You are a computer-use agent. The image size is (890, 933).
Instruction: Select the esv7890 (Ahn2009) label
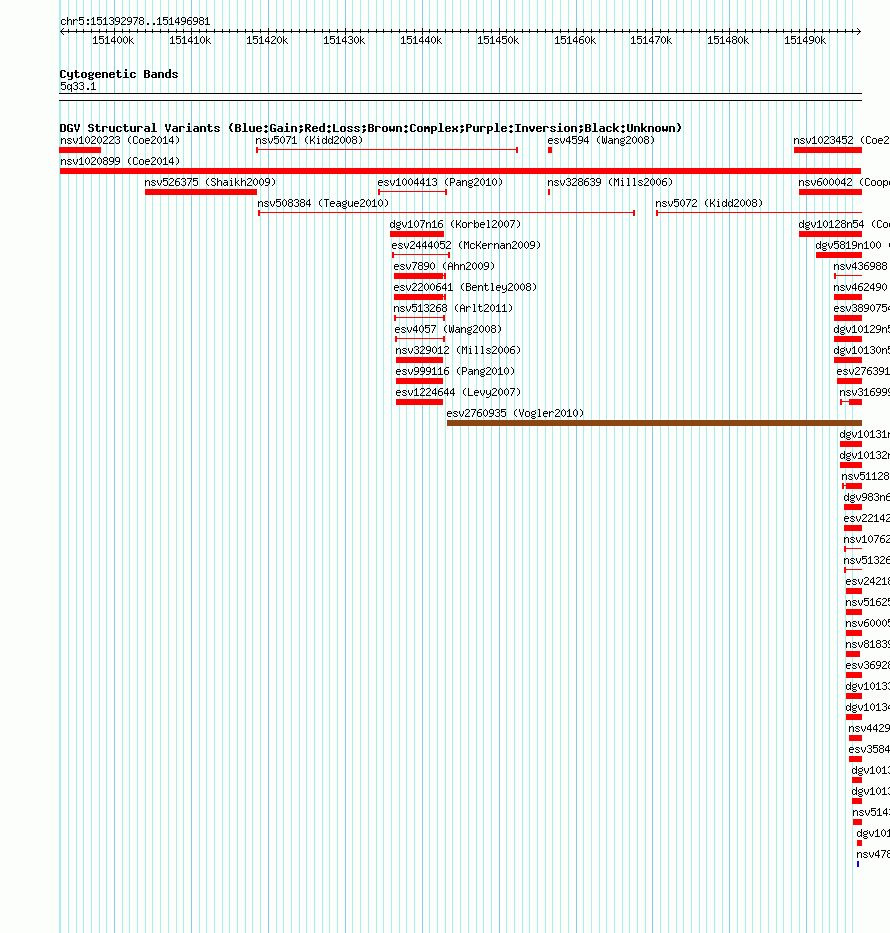(444, 267)
